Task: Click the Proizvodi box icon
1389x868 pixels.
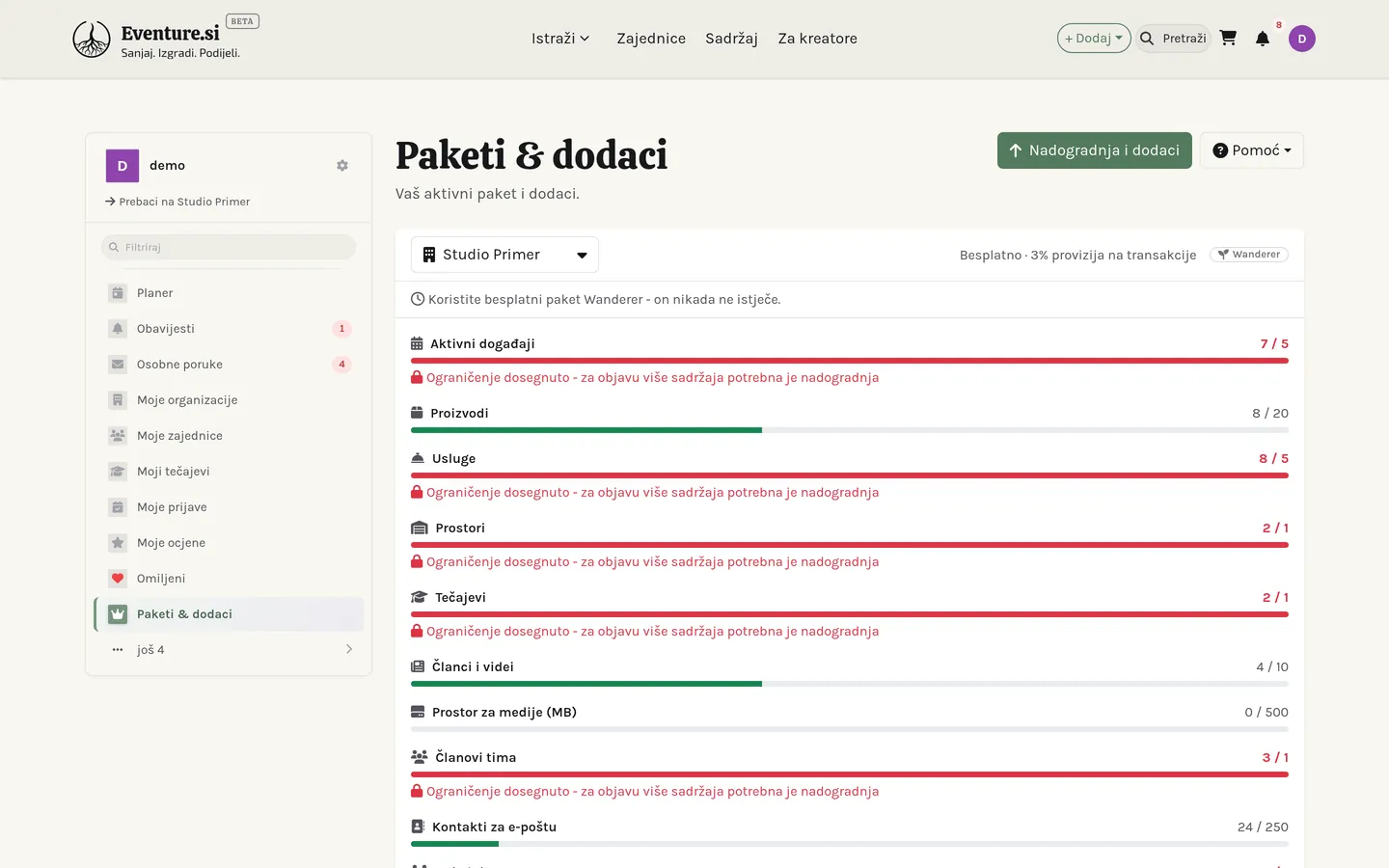Action: [x=417, y=413]
